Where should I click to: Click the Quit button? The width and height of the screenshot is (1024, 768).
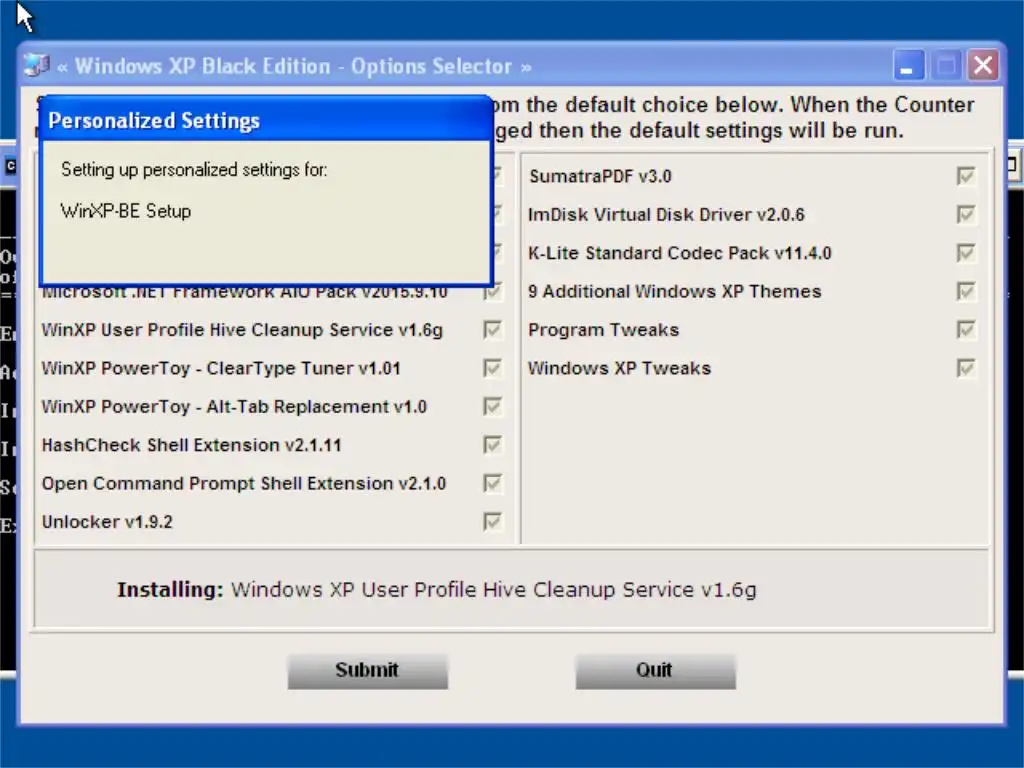point(655,671)
